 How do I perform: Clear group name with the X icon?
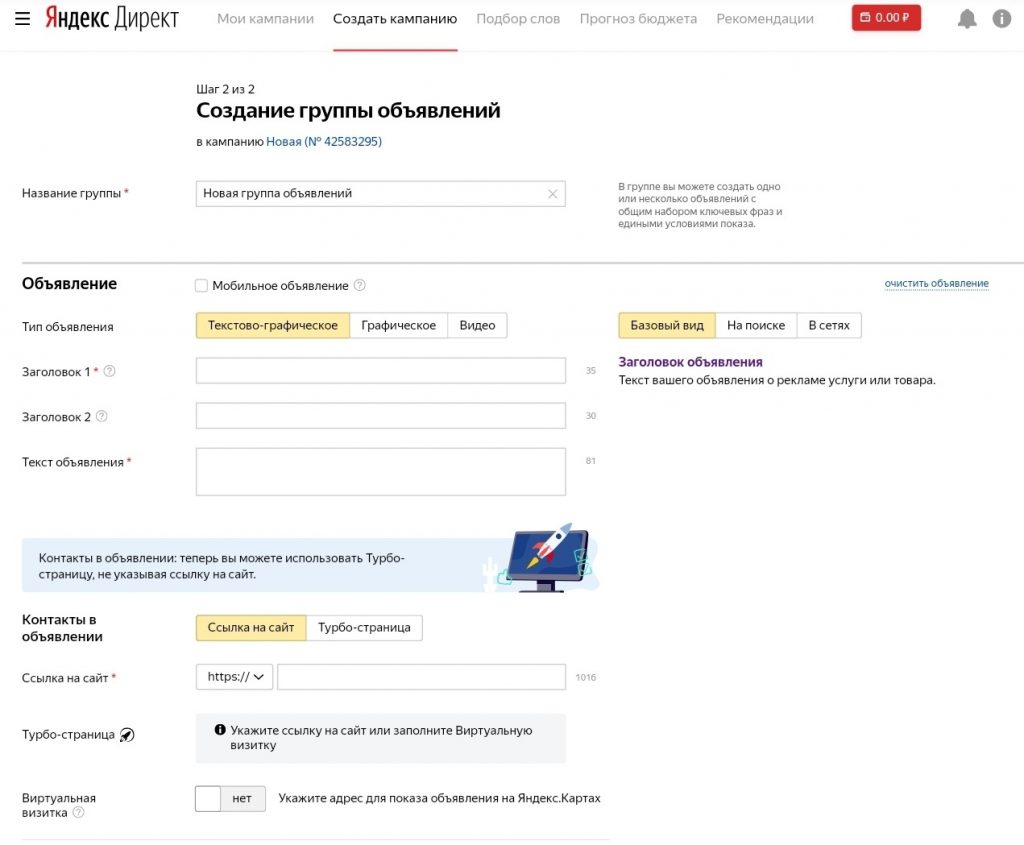tap(552, 194)
